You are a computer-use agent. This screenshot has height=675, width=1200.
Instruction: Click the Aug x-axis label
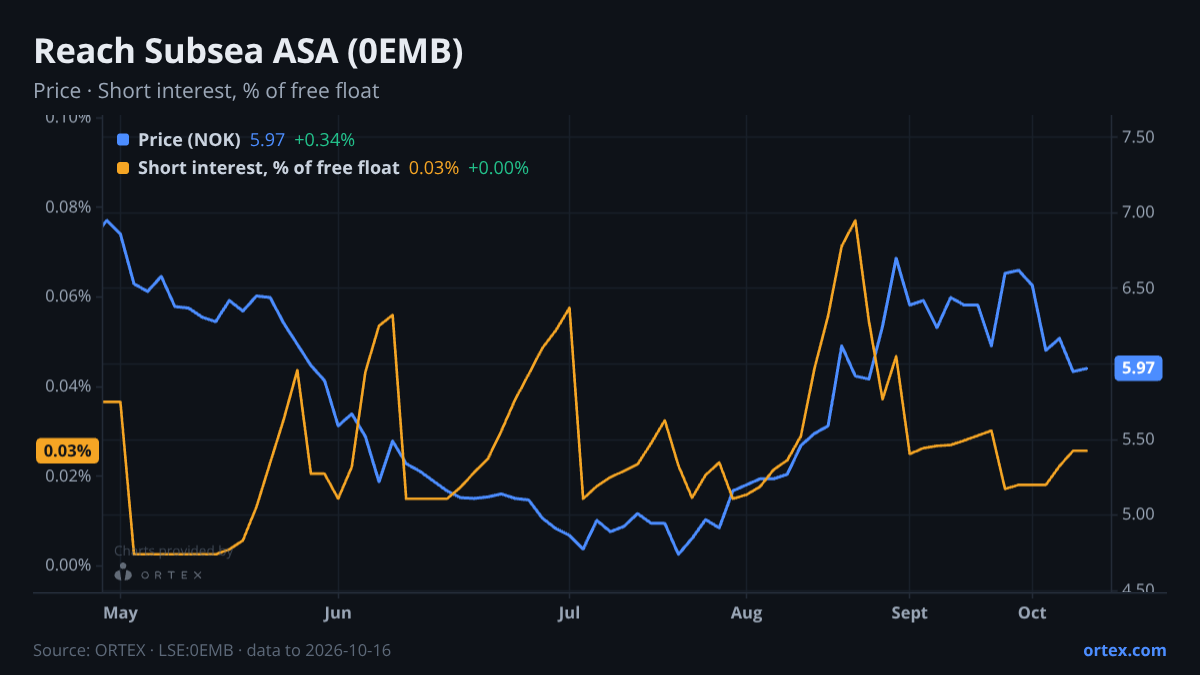(x=745, y=612)
